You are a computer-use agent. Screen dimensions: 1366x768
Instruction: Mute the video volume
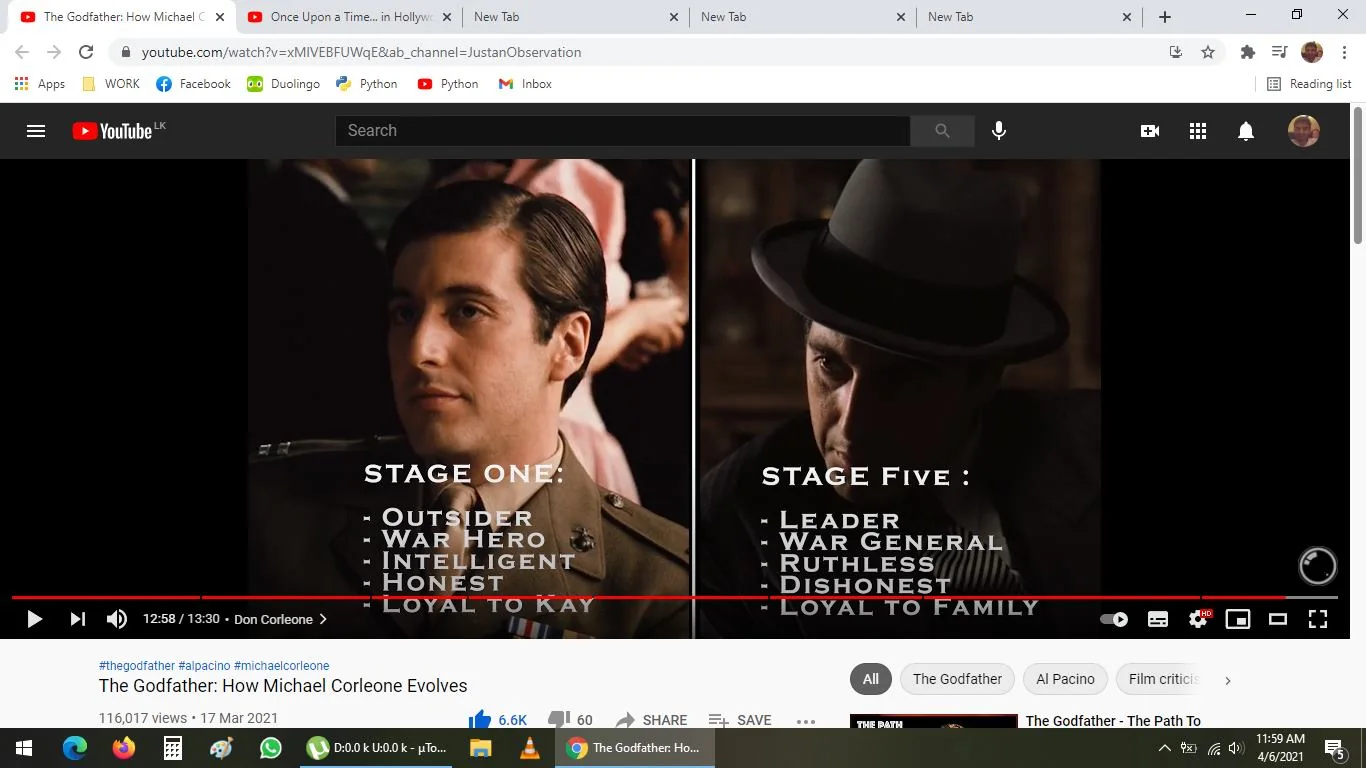point(117,619)
